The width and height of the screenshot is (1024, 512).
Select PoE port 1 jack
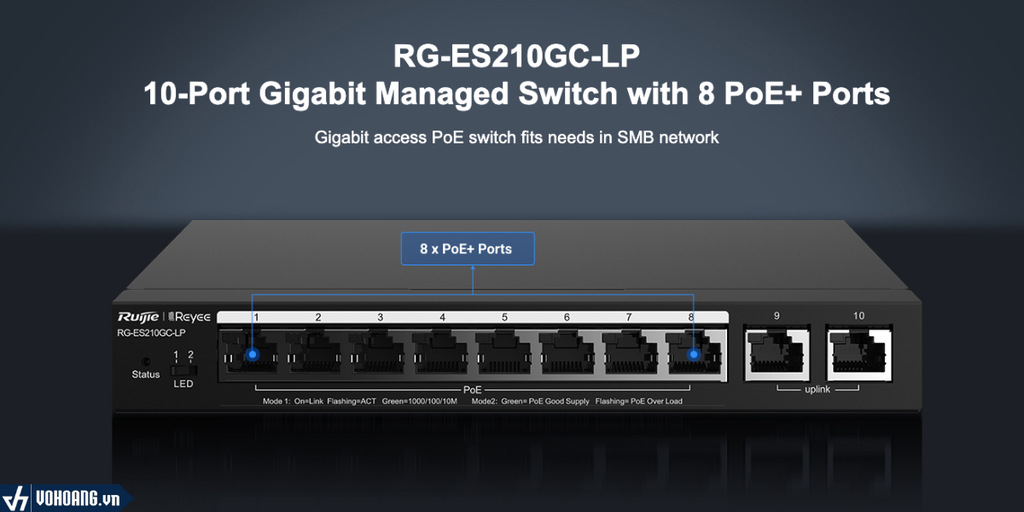click(x=249, y=353)
